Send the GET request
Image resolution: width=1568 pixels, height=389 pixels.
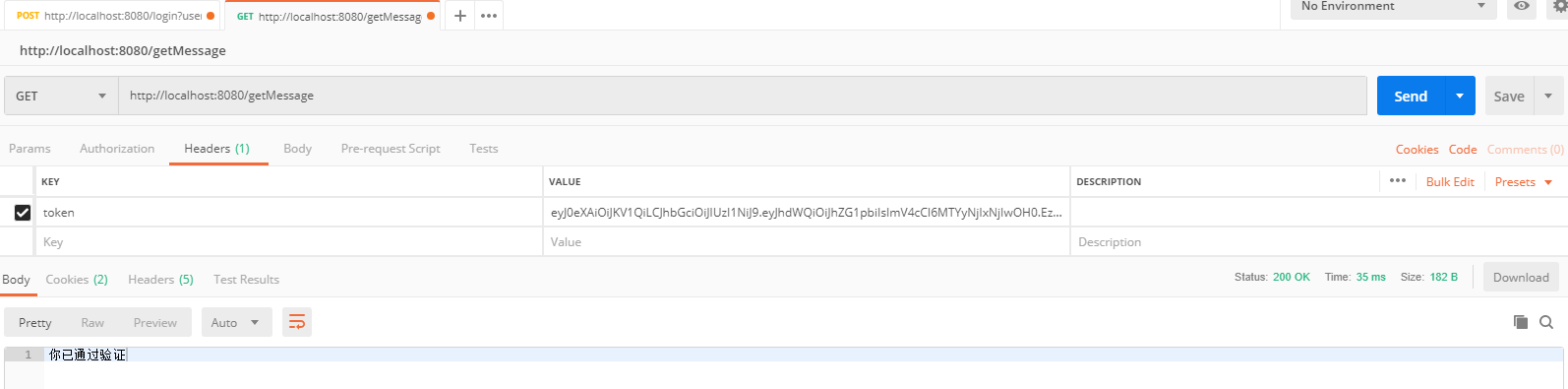click(x=1411, y=96)
